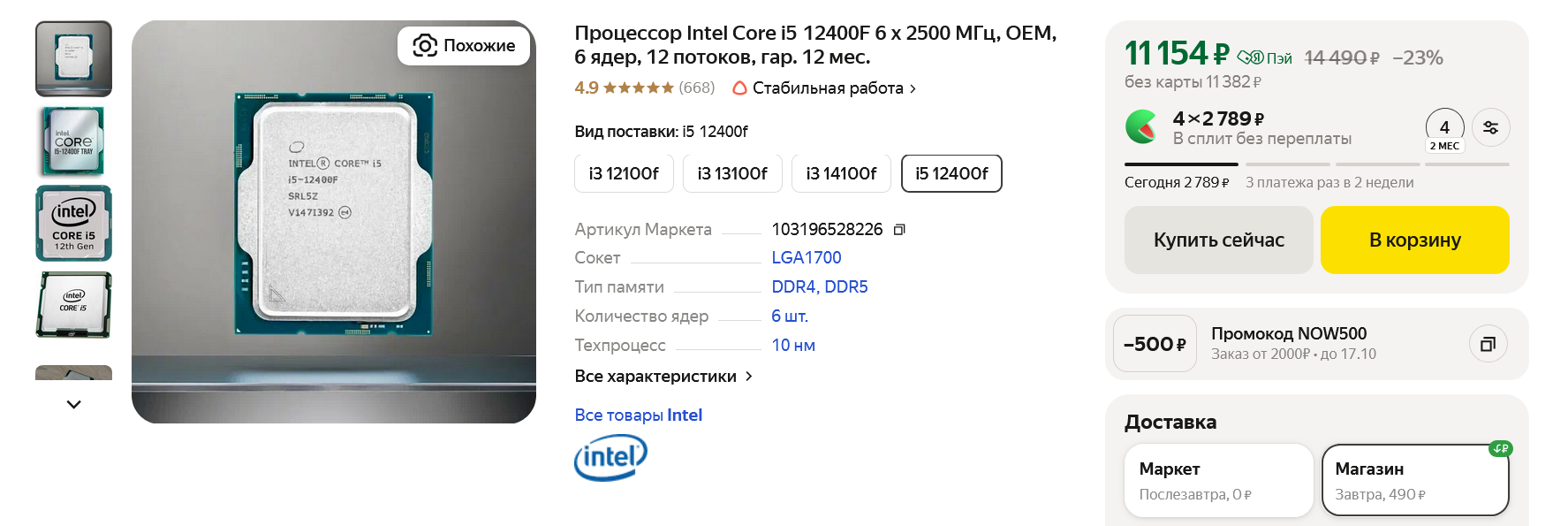Copy the NOW500 promo code
Image resolution: width=1568 pixels, height=526 pixels.
click(x=1488, y=344)
